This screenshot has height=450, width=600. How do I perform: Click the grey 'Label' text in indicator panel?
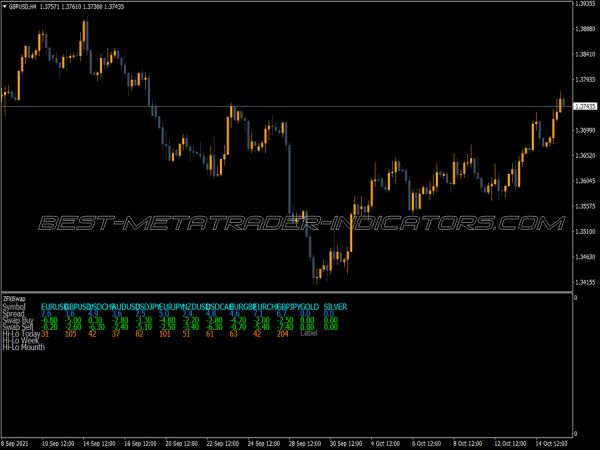pyautogui.click(x=309, y=334)
